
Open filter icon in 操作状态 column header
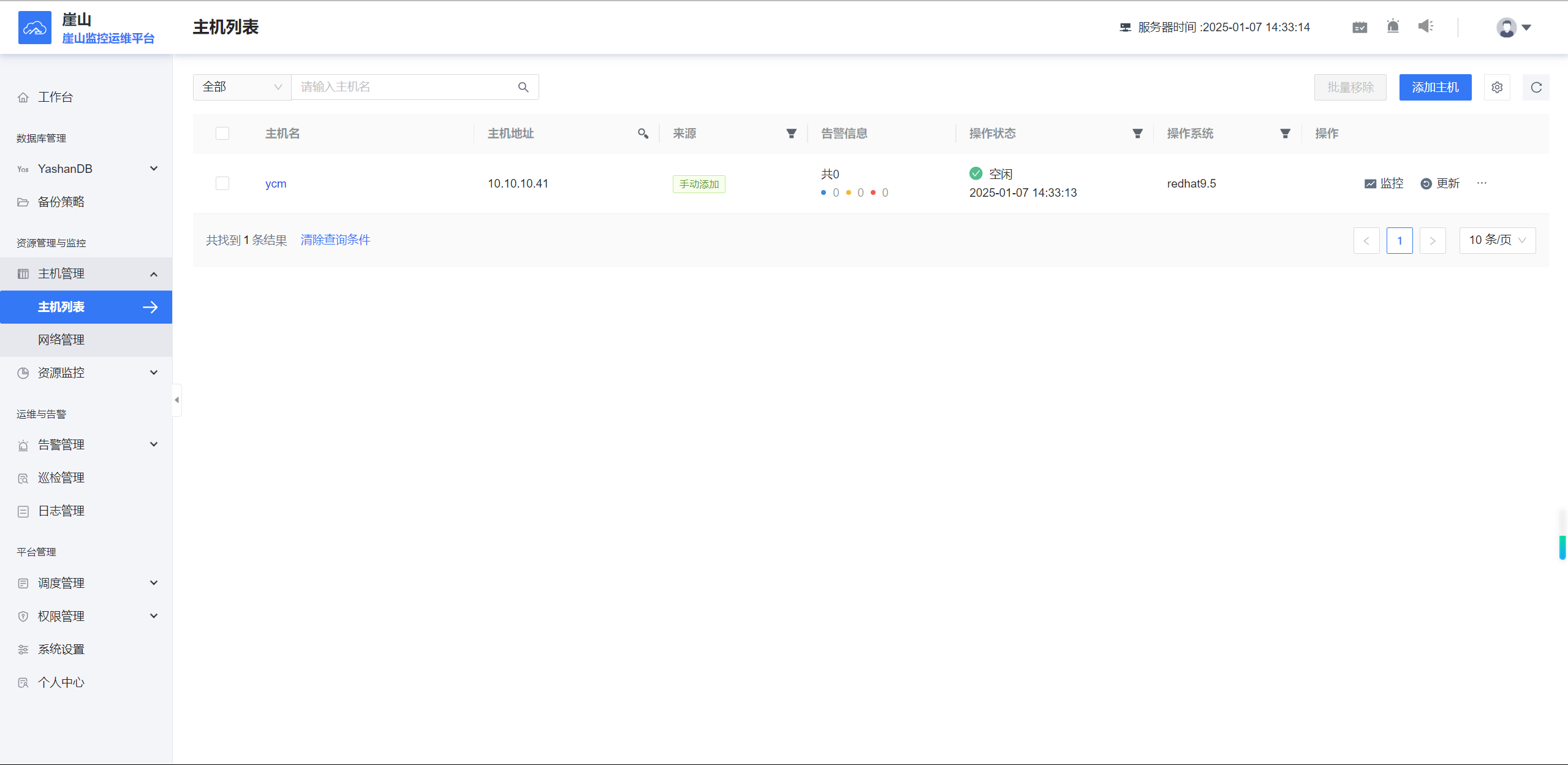(1137, 133)
